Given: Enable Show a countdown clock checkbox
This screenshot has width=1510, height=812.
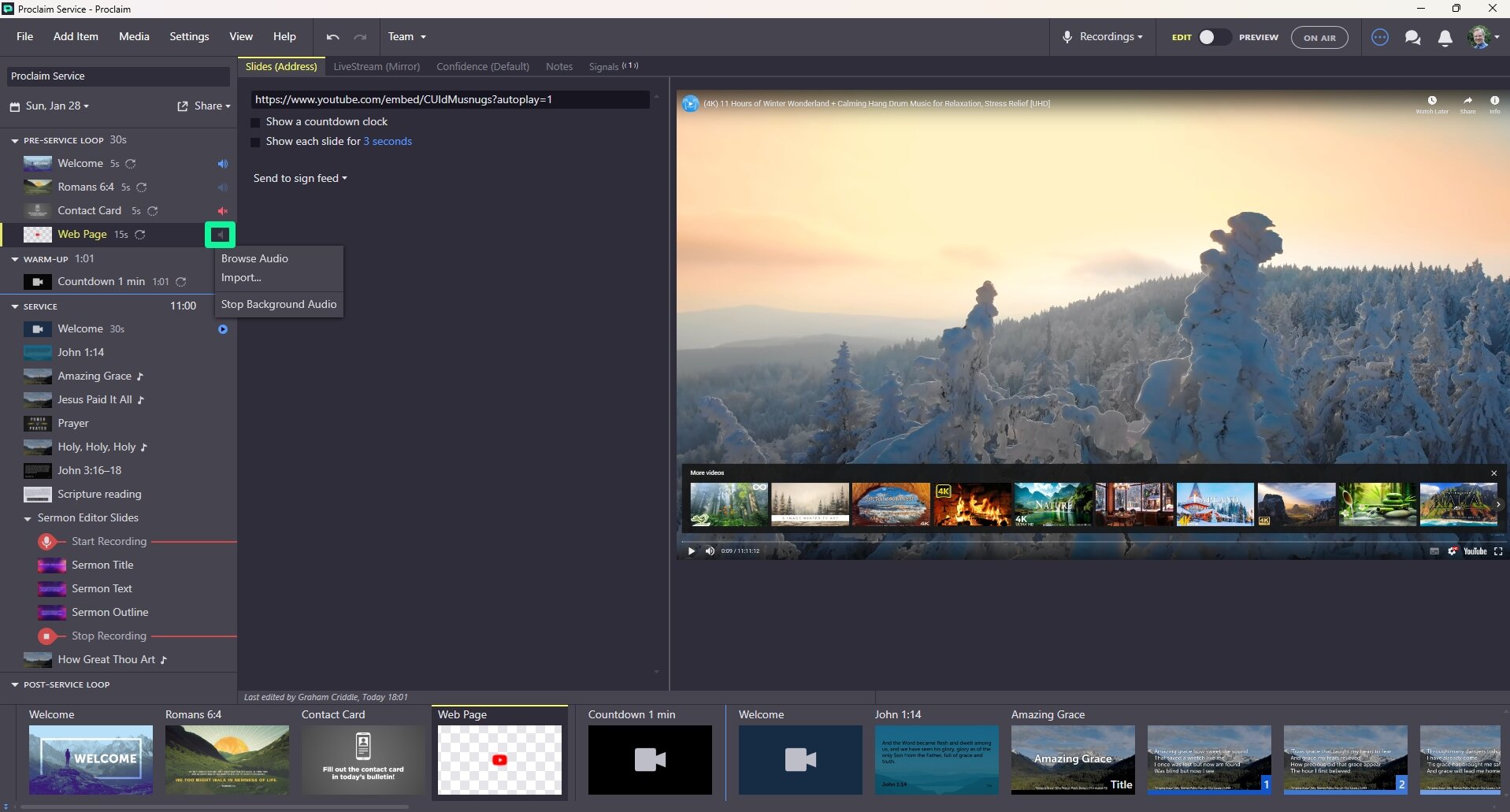Looking at the screenshot, I should click(255, 122).
